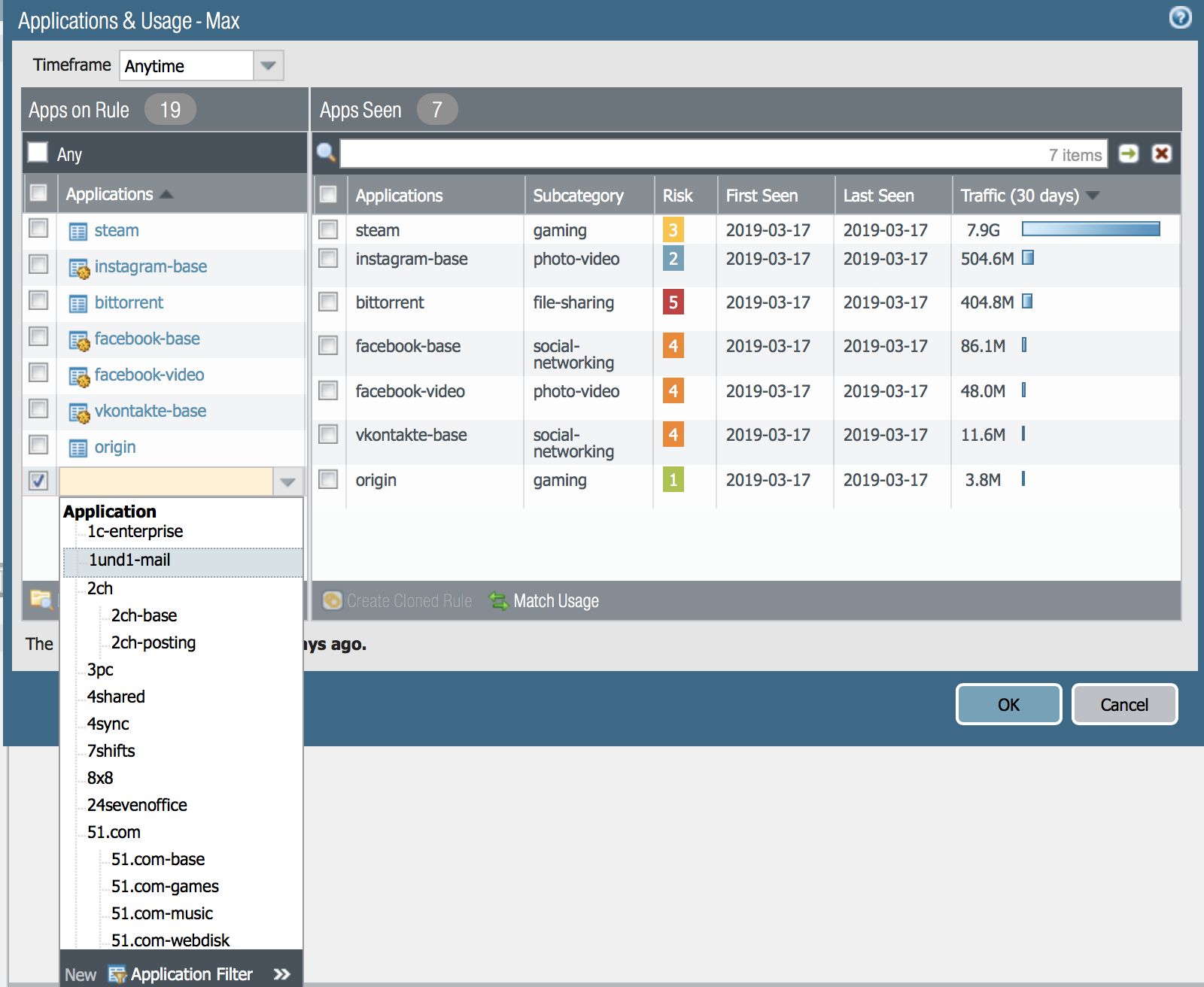Select 2ch-base from application list
This screenshot has width=1204, height=987.
coord(144,615)
